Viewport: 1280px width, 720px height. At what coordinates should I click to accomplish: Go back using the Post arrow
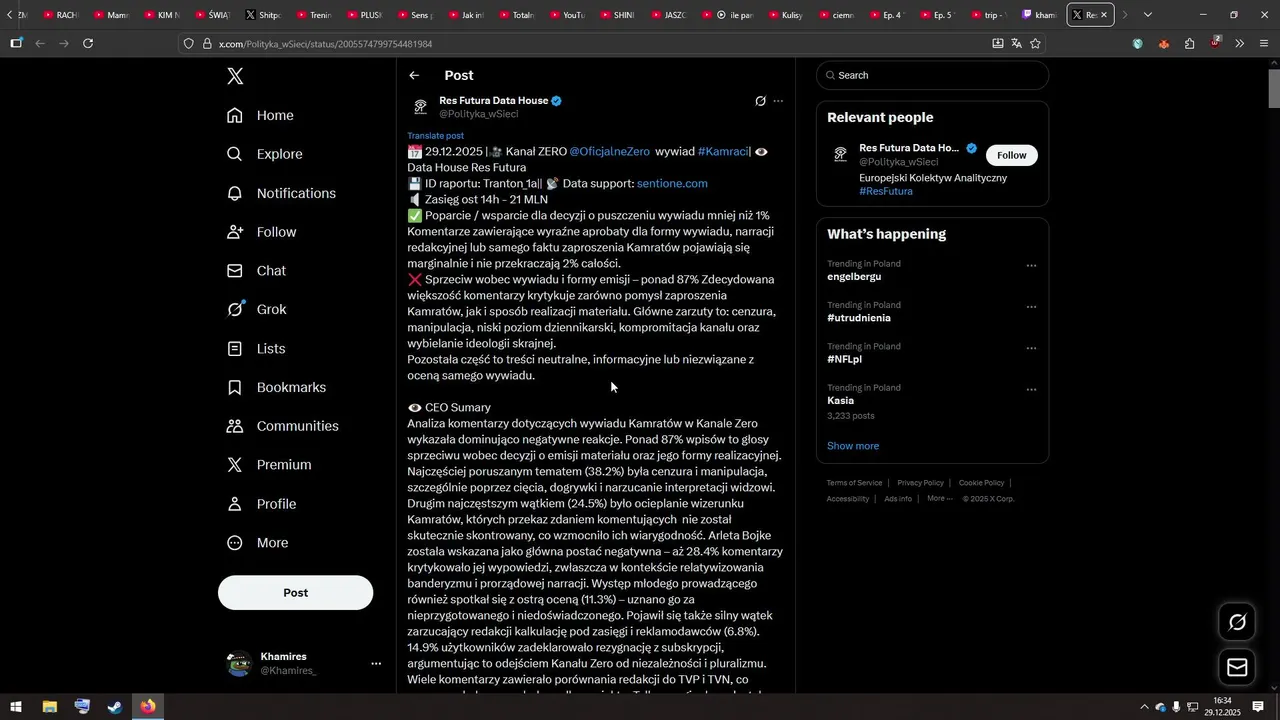click(x=414, y=76)
